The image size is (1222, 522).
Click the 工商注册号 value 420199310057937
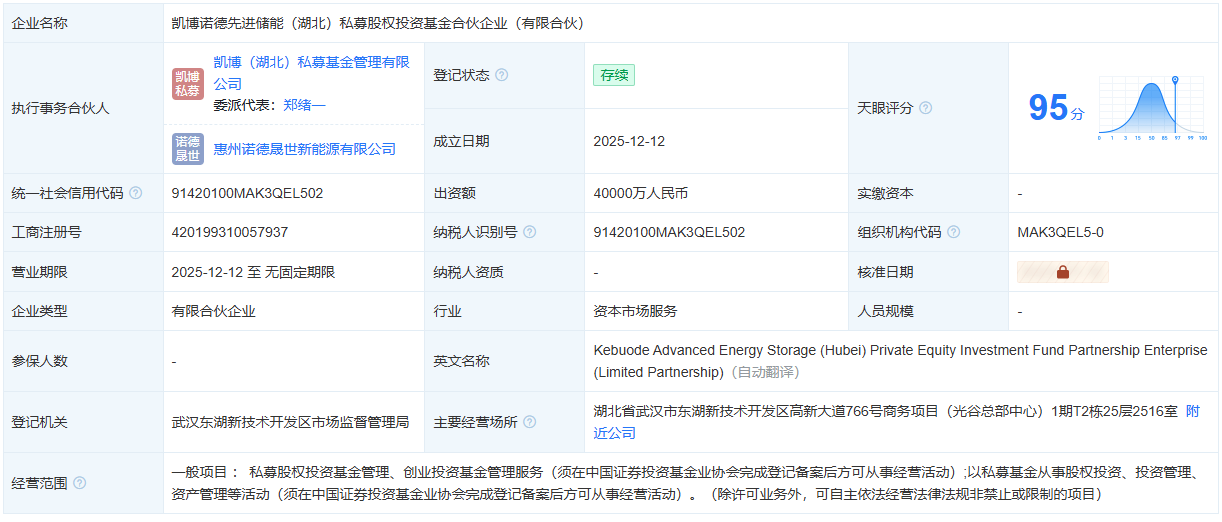click(230, 232)
